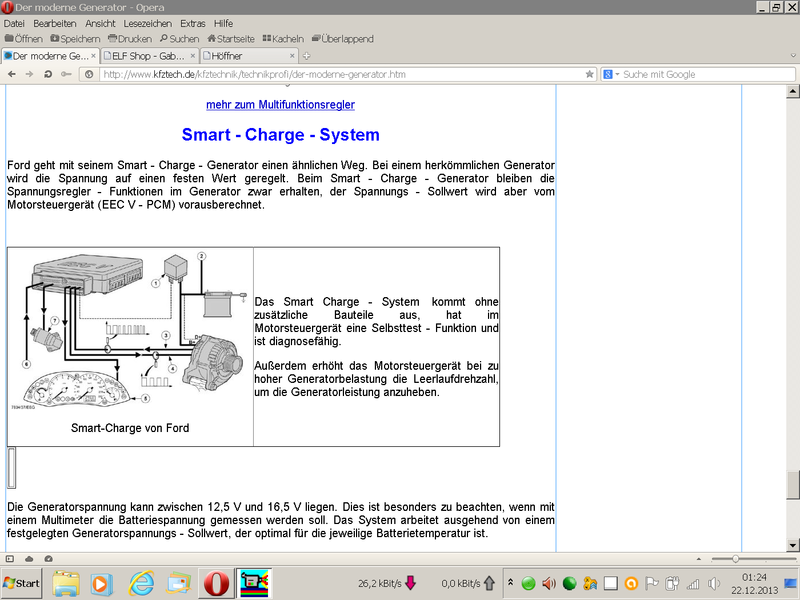
Task: Arrange windows with Kacheln
Action: pyautogui.click(x=285, y=39)
